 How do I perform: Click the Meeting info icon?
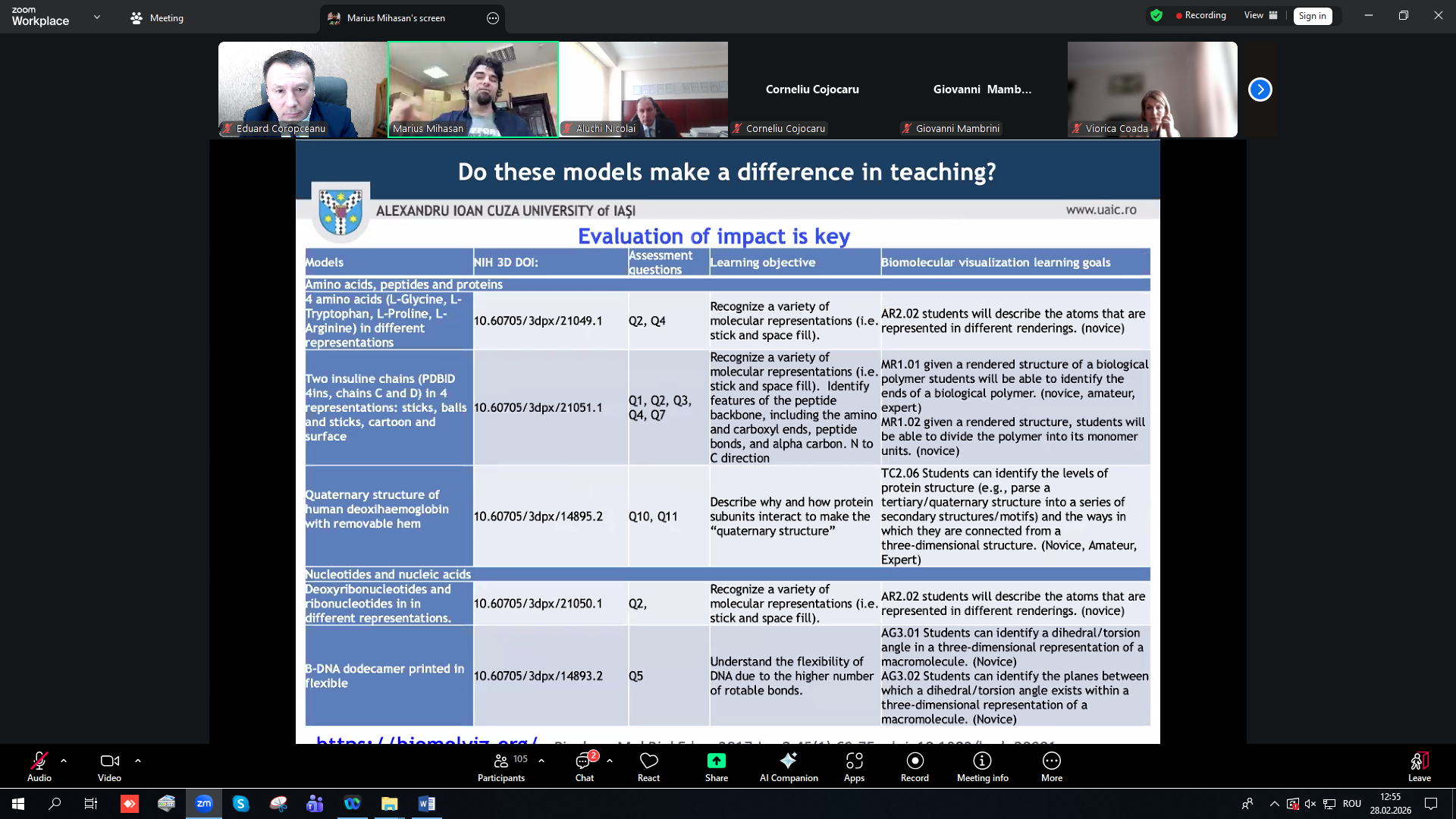pos(982,761)
